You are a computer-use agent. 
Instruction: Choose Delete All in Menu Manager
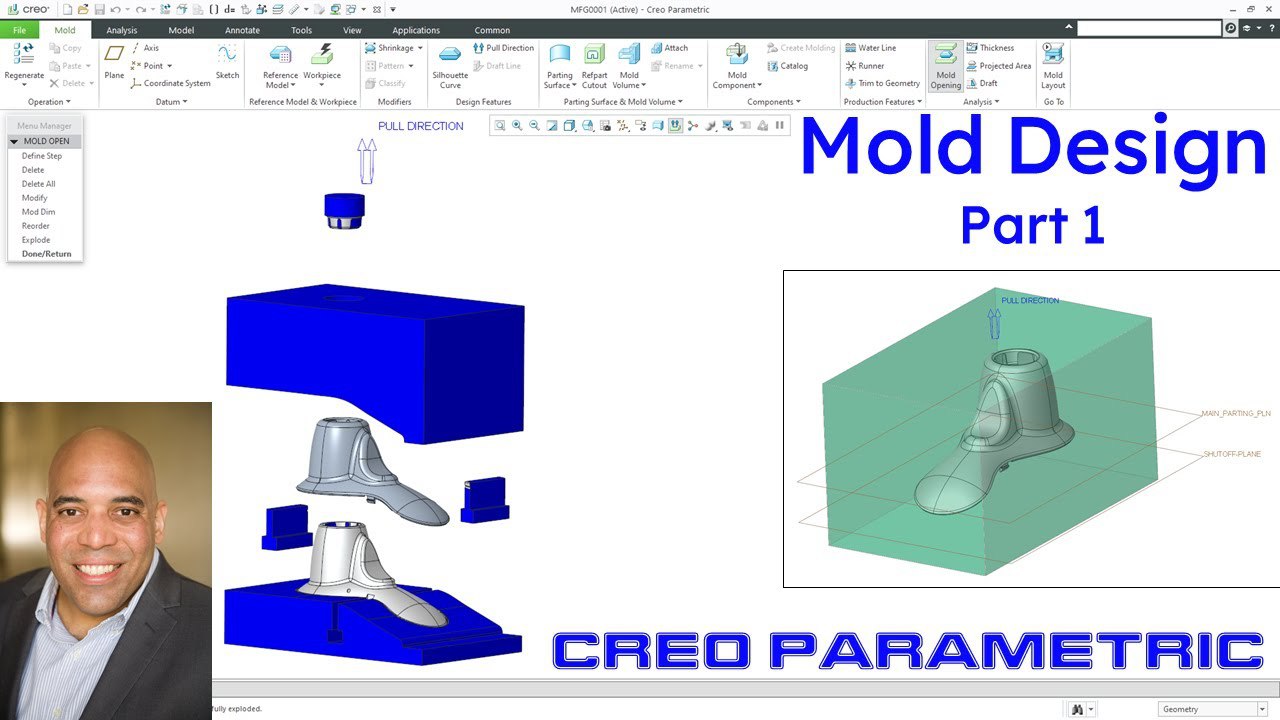tap(39, 184)
